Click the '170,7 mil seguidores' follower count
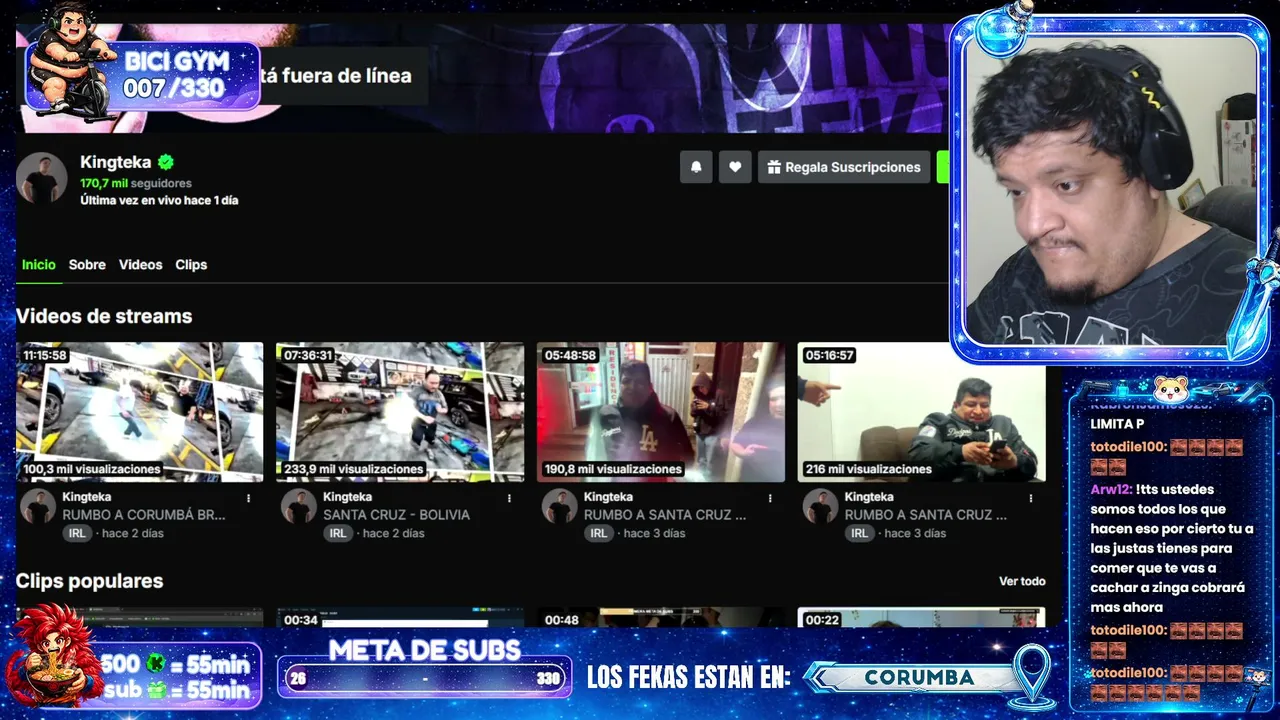Viewport: 1280px width, 720px height. point(136,183)
